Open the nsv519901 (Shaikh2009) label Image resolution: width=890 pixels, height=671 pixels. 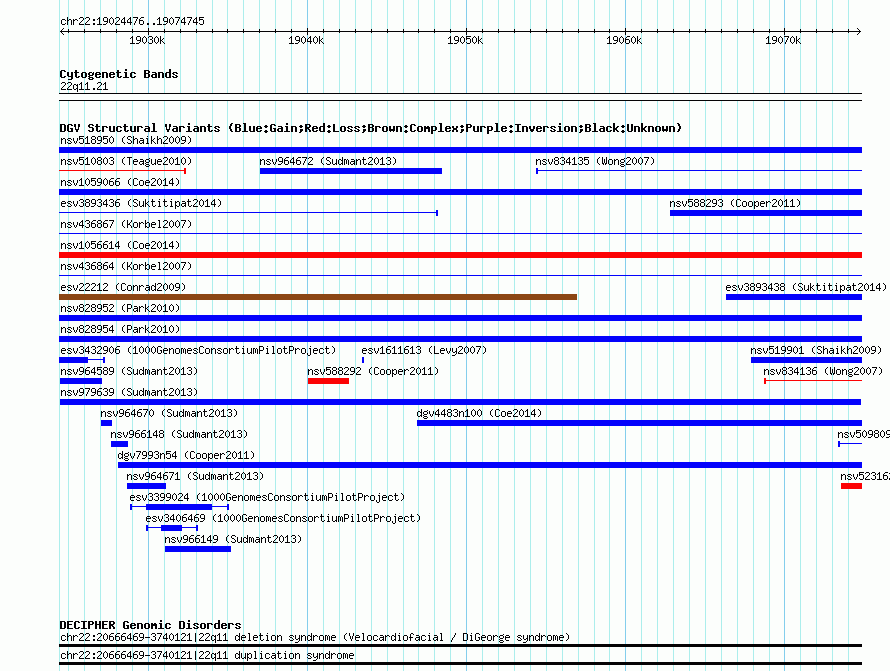click(x=816, y=350)
